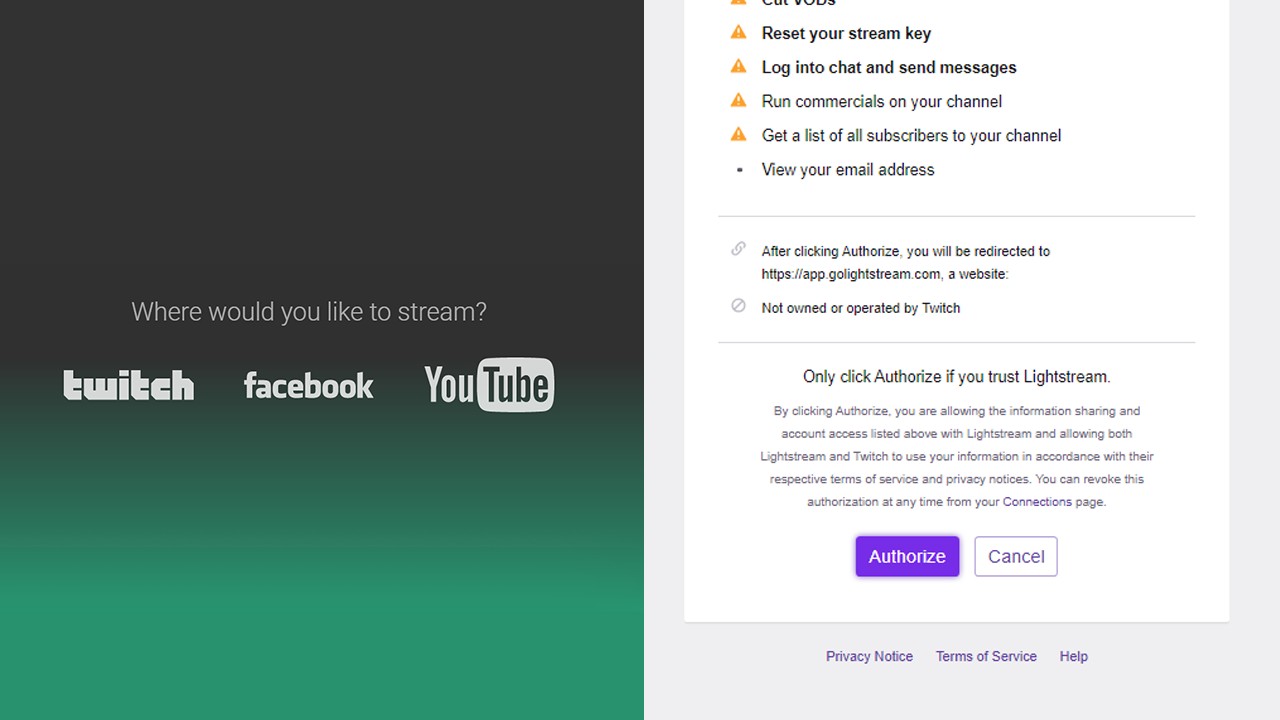Click the warning icon beside Log into chat
The image size is (1280, 720).
[739, 66]
